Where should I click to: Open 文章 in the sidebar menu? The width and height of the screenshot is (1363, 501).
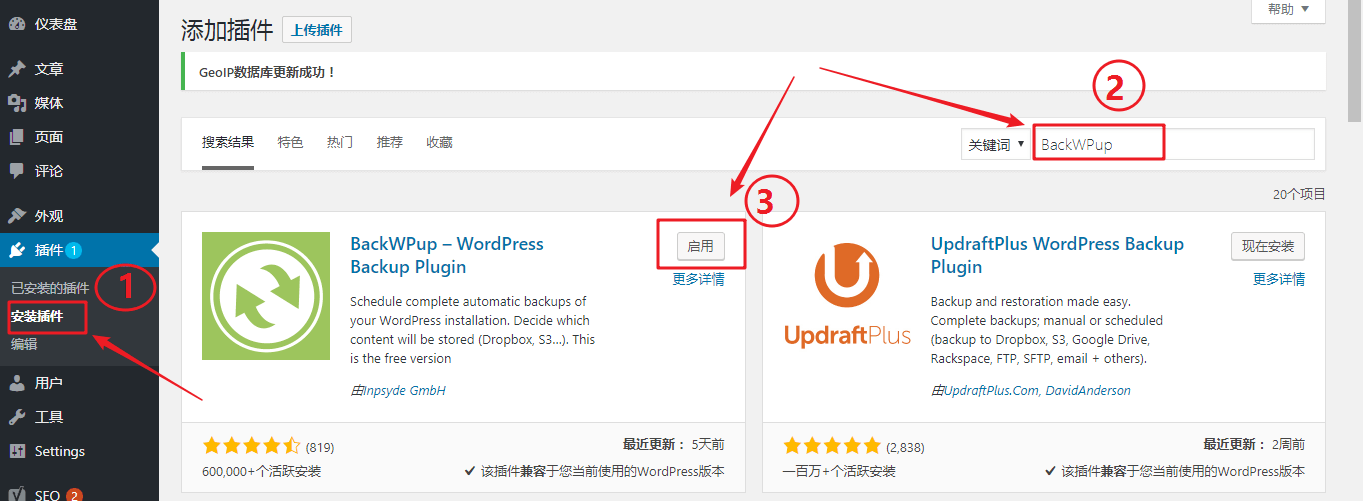[49, 69]
